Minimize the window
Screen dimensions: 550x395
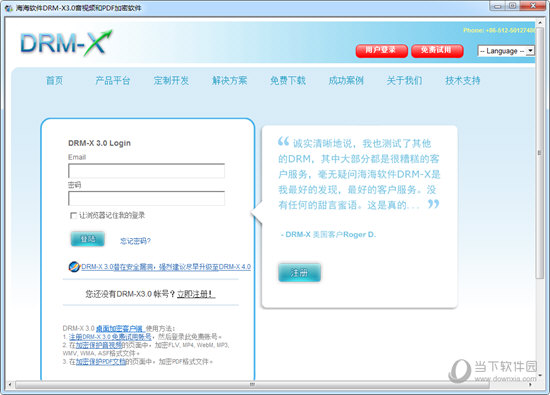pyautogui.click(x=497, y=6)
